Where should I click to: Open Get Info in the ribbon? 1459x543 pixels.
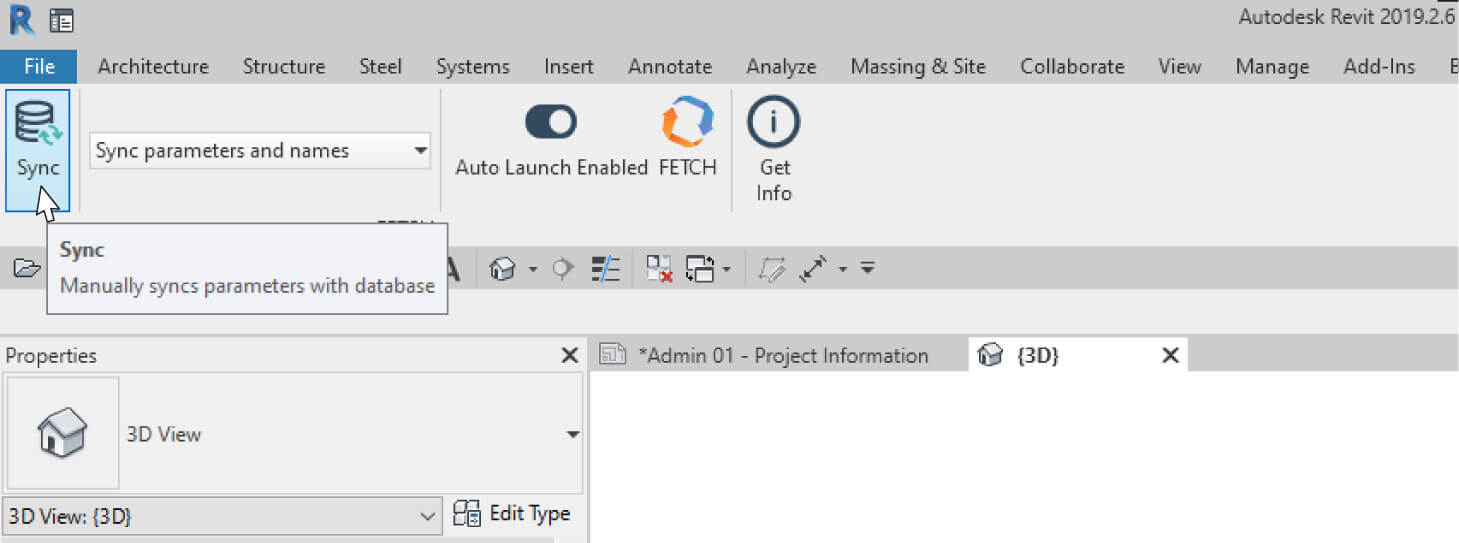774,149
